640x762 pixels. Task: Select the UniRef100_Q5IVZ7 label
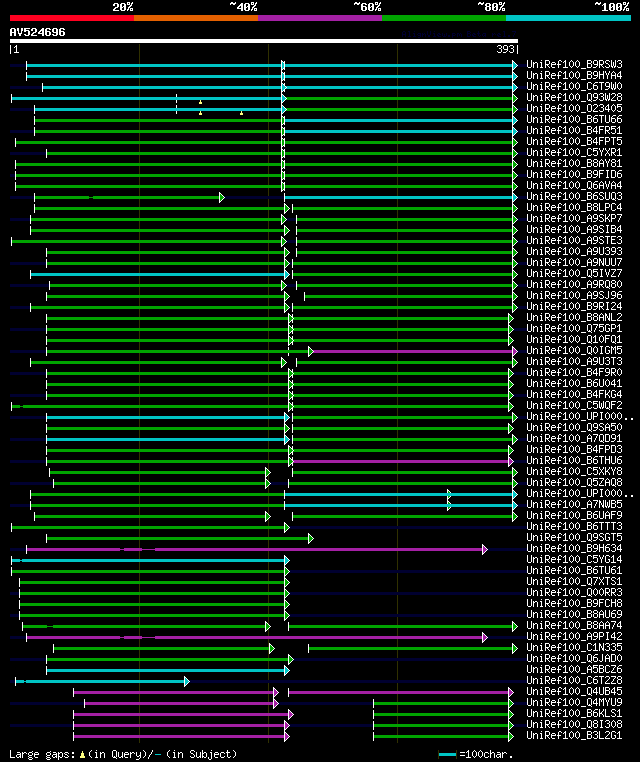[574, 273]
